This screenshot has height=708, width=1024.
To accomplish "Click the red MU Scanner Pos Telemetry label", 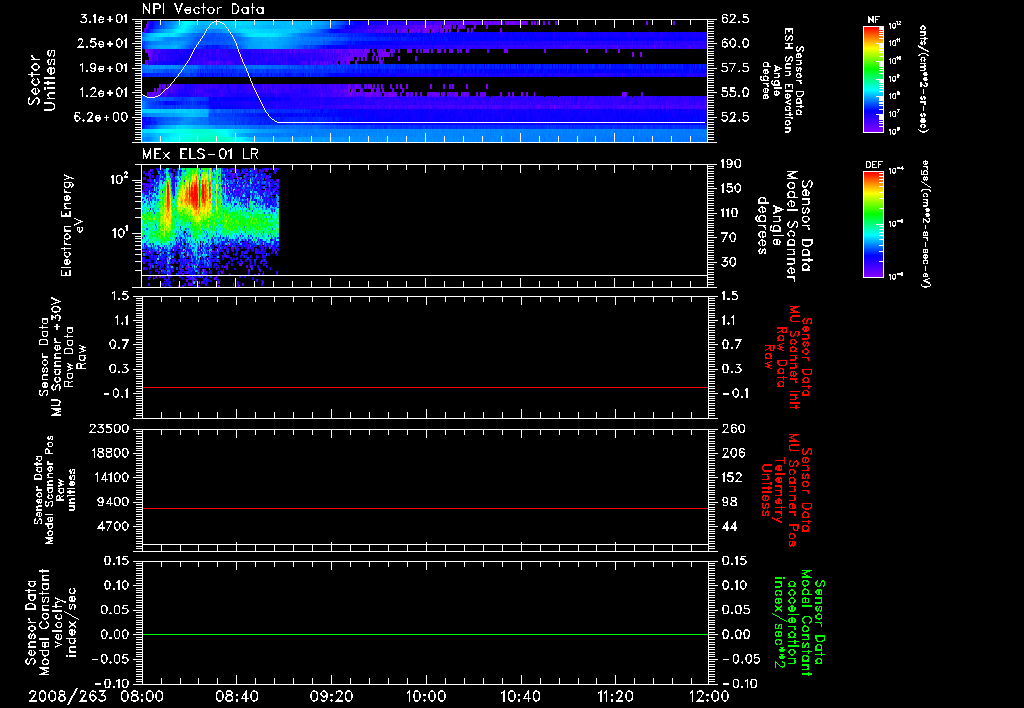I will pos(786,489).
